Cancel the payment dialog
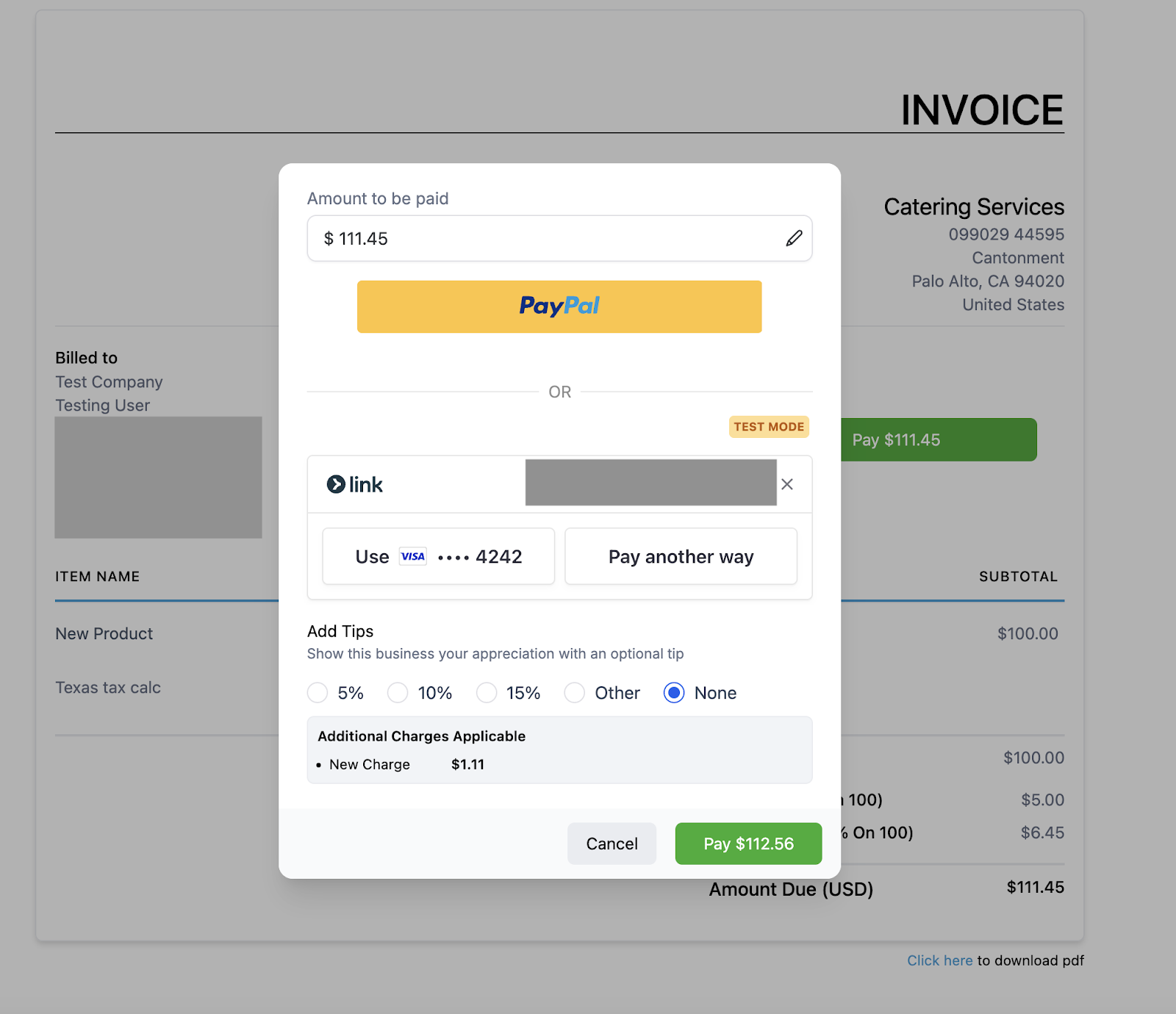 point(612,844)
